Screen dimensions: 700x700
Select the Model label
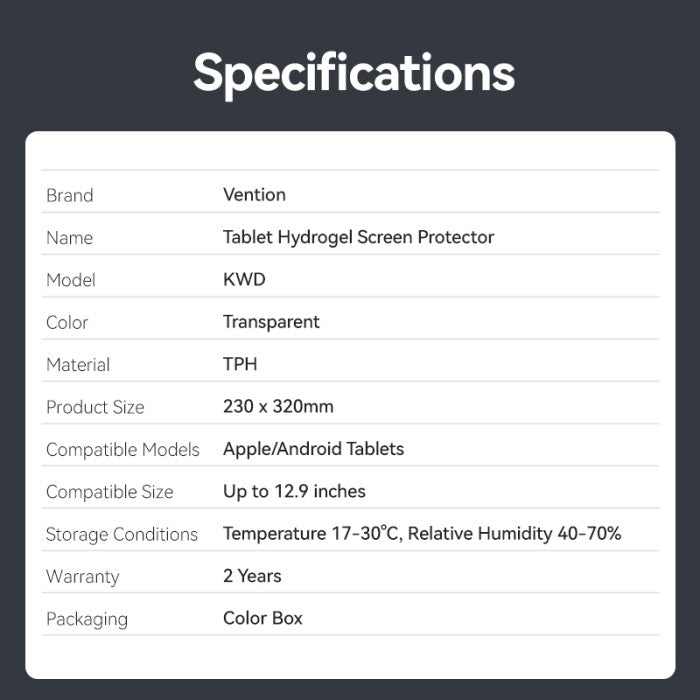click(71, 280)
